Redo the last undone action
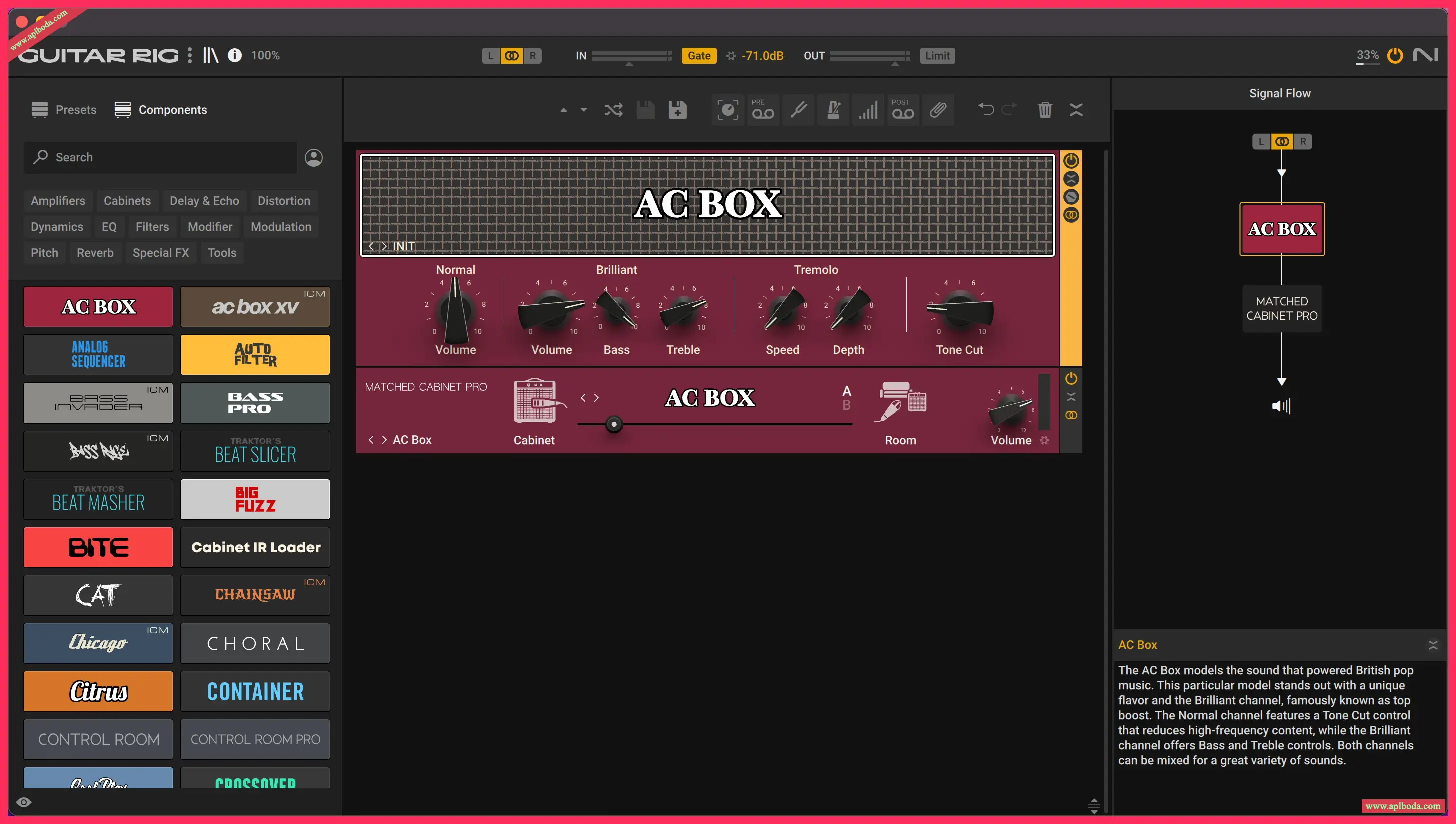Screen dimensions: 1456x824 point(1009,109)
